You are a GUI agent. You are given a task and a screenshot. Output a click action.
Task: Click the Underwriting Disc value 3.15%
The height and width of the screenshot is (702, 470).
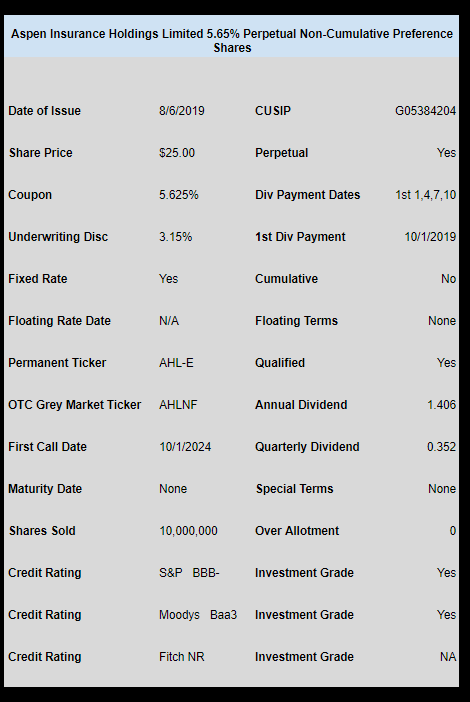point(175,237)
